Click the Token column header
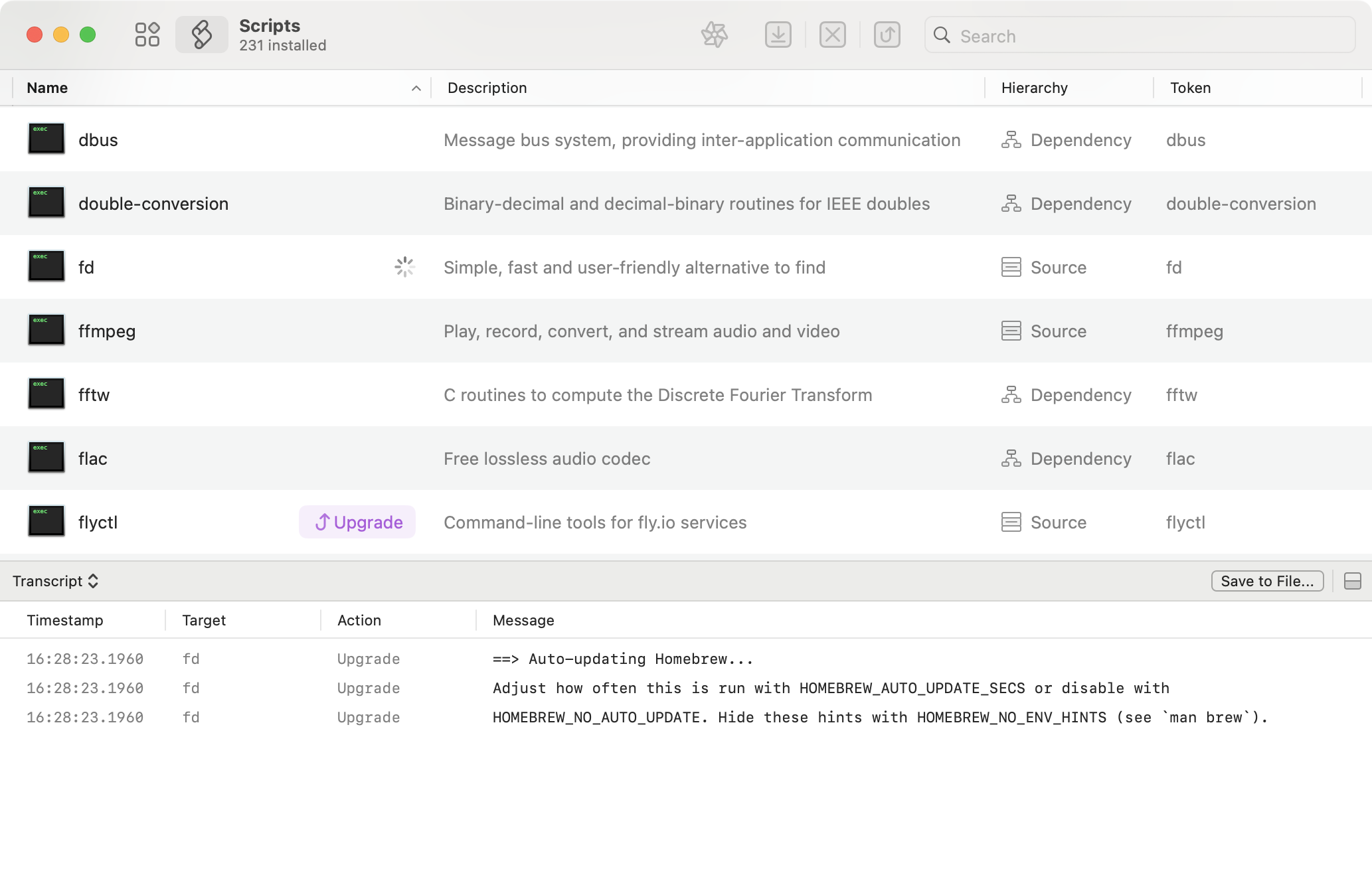1372x891 pixels. (1190, 88)
